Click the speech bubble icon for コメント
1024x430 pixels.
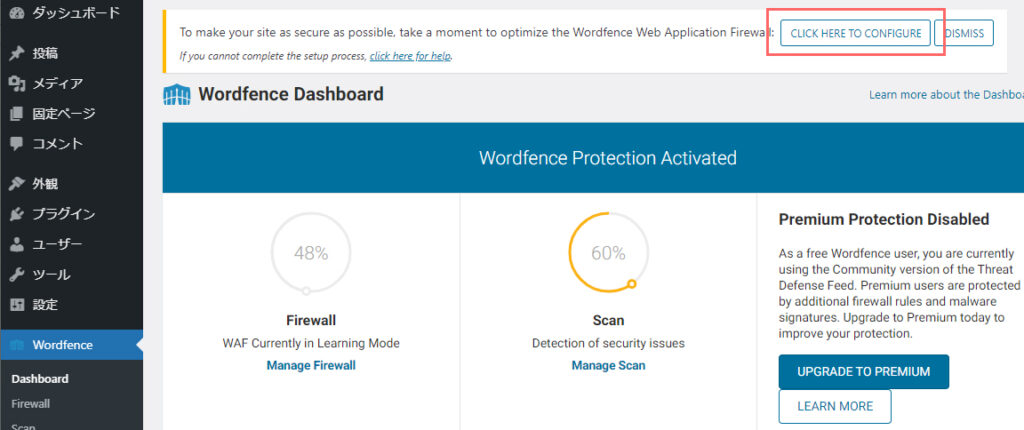pyautogui.click(x=17, y=144)
